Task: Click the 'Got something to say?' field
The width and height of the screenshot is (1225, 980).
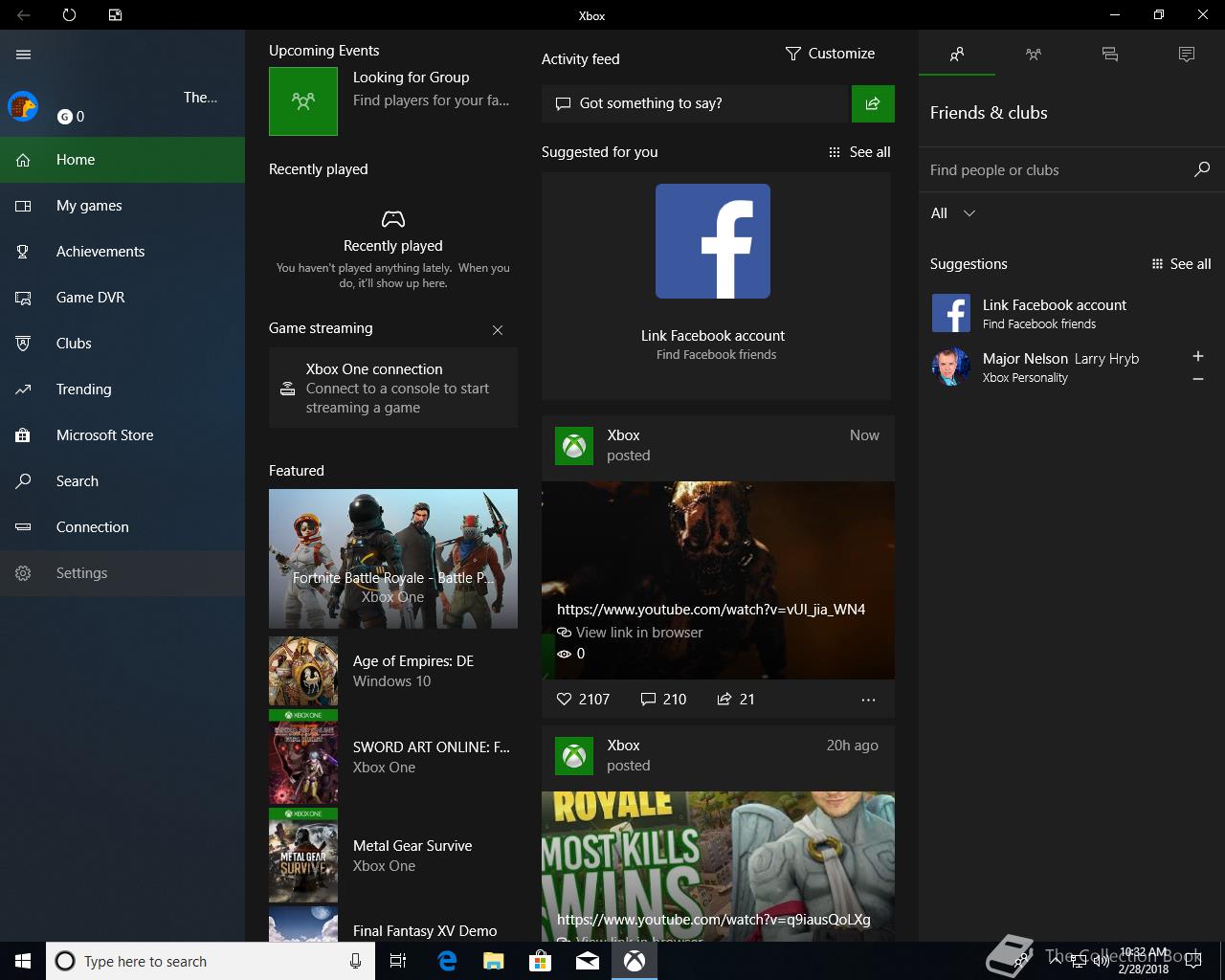Action: tap(696, 103)
